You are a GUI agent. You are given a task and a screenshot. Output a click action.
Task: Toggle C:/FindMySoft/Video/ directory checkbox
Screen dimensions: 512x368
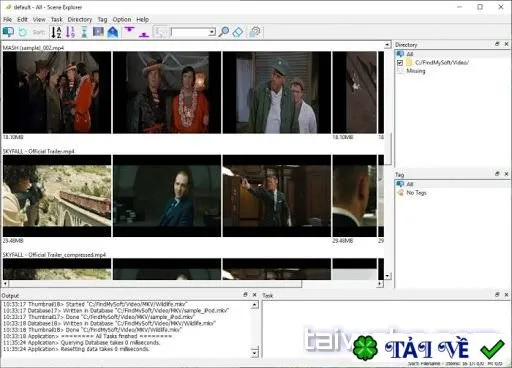(x=400, y=63)
